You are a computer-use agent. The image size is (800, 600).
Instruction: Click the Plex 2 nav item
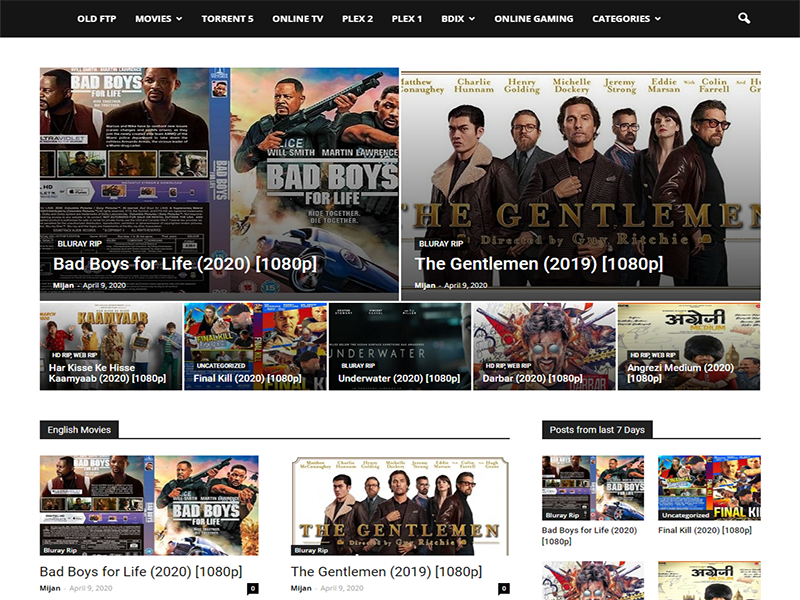click(x=355, y=19)
